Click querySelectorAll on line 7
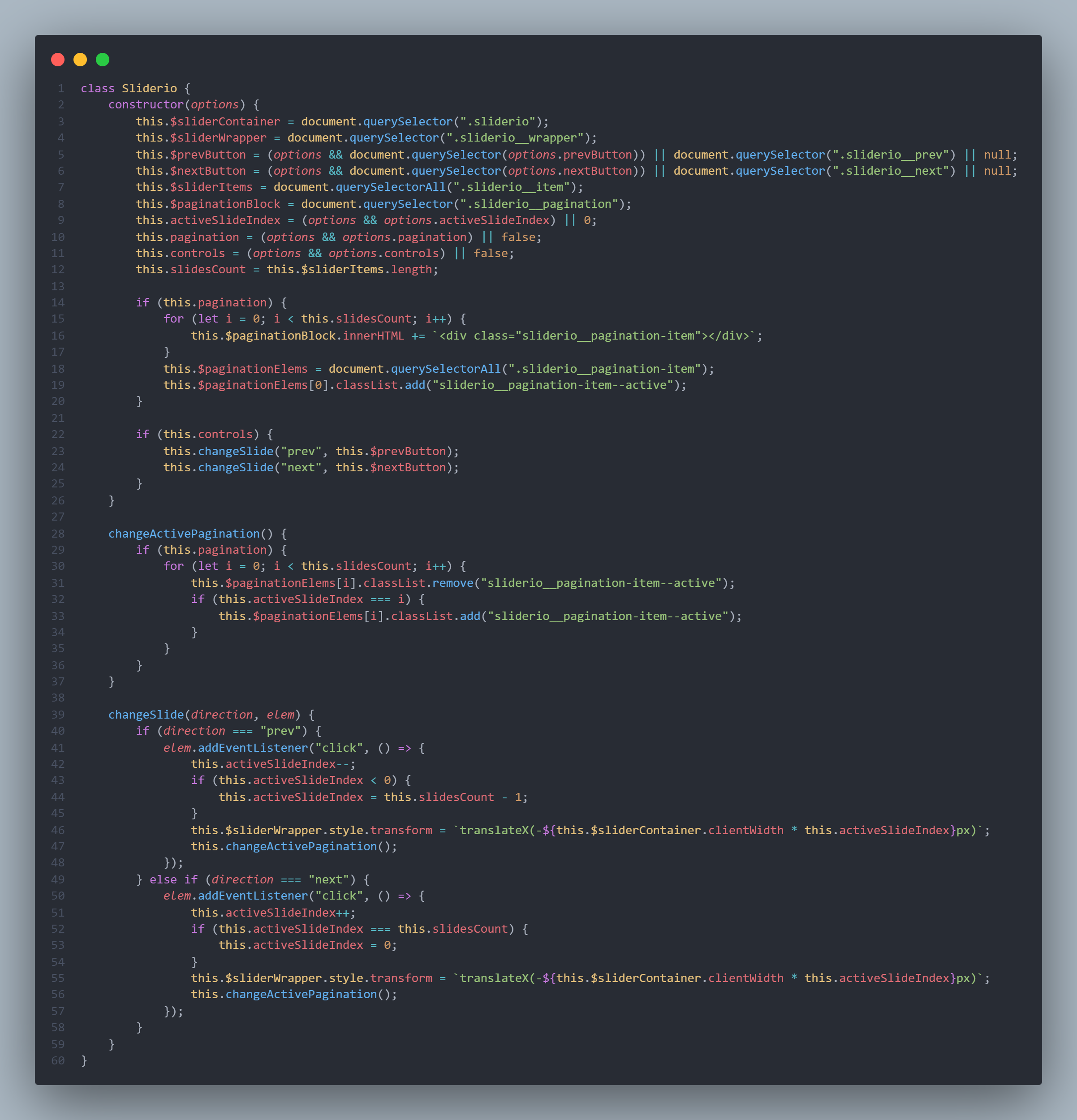The height and width of the screenshot is (1120, 1077). (x=391, y=187)
